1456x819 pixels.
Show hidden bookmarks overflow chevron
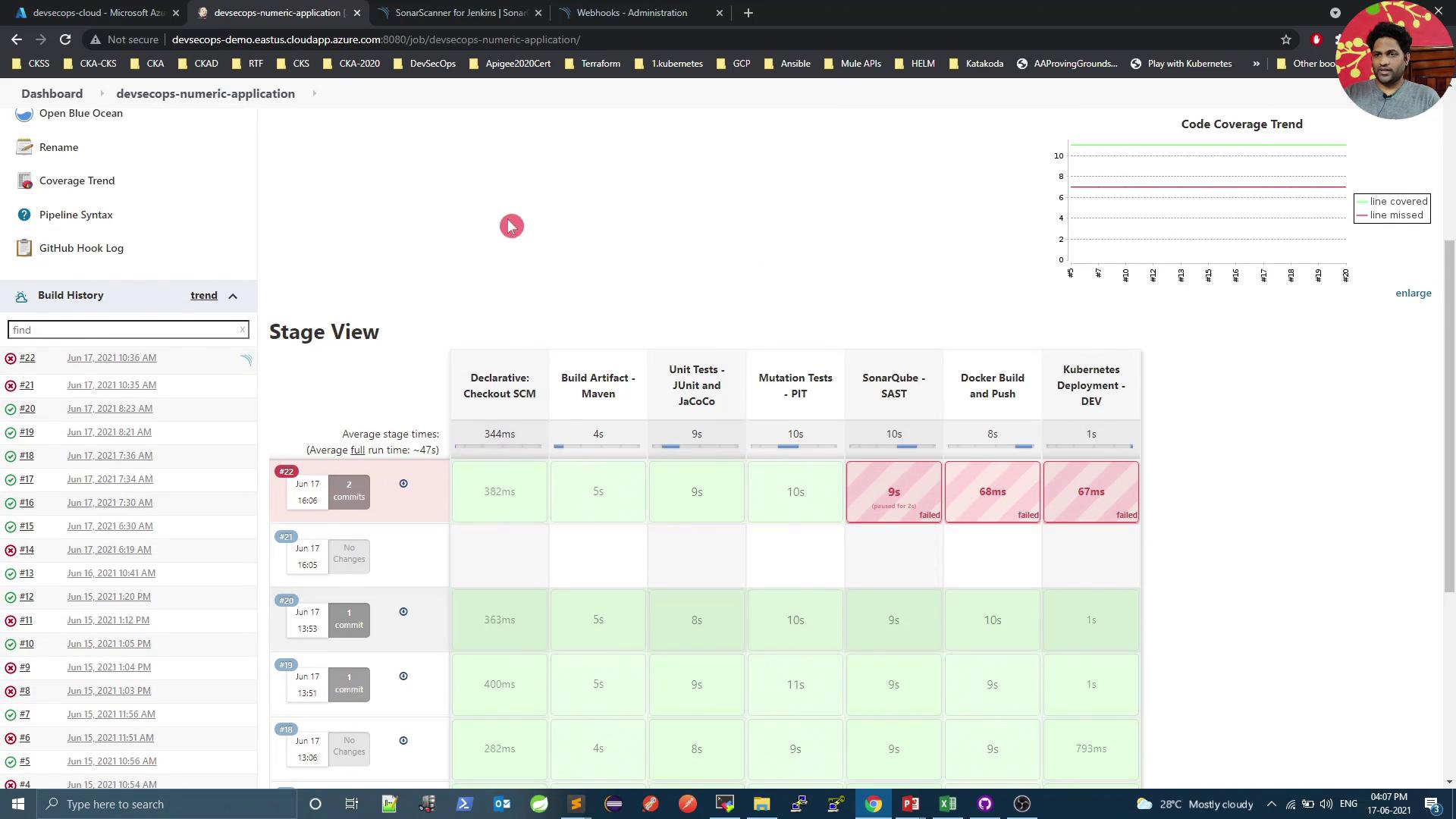pos(1256,64)
